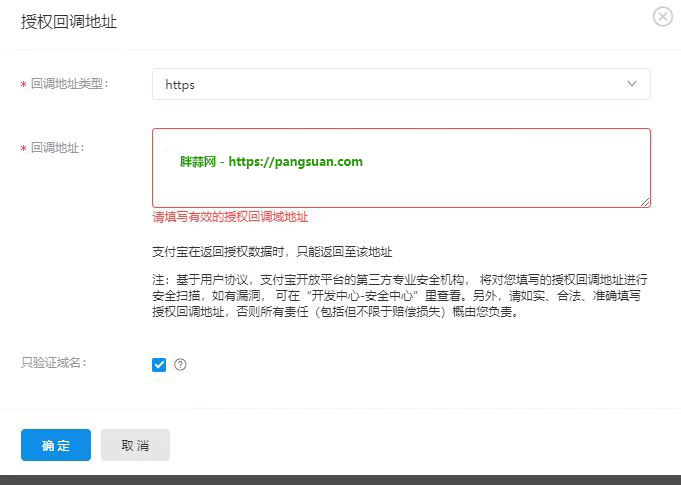Viewport: 681px width, 485px height.
Task: Click the red asterisk beside 回调地址
Action: [23, 150]
